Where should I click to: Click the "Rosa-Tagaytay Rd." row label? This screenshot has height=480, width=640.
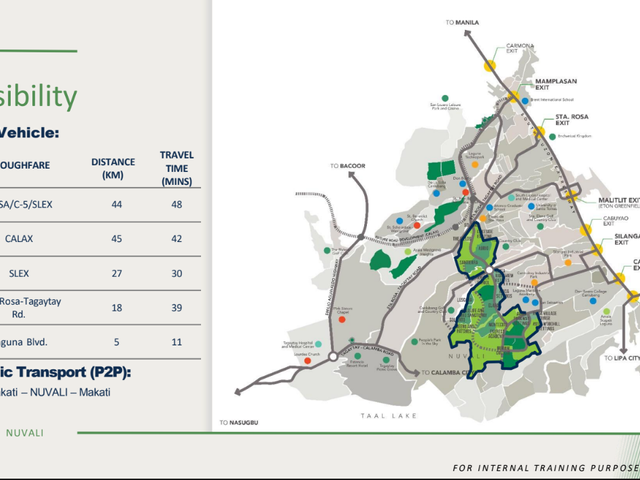pos(30,308)
